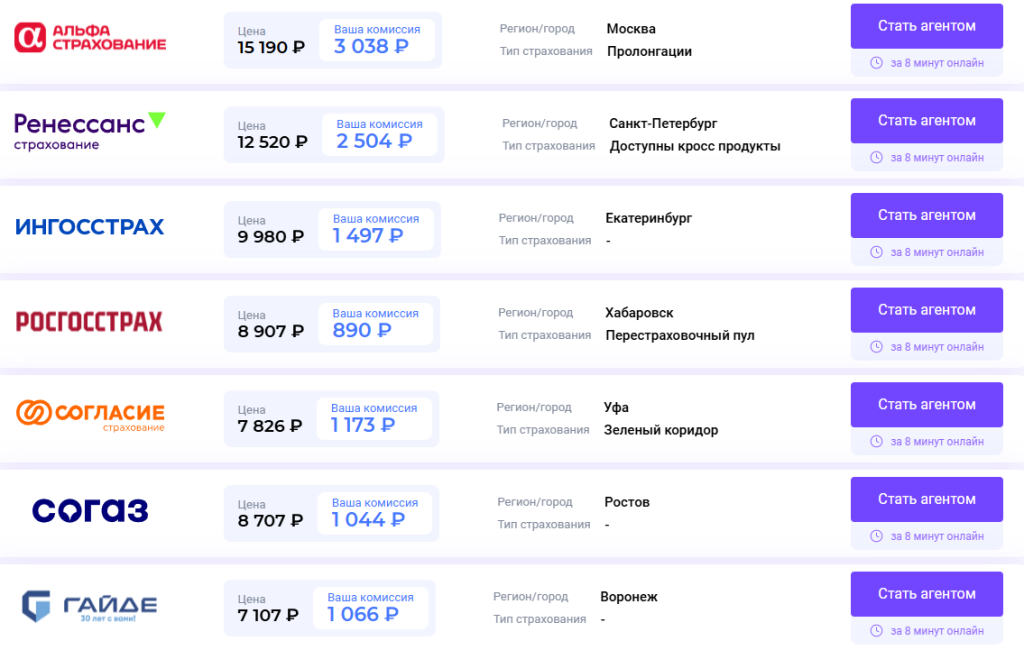The height and width of the screenshot is (650, 1024).
Task: Click the Согласие страхование logo
Action: point(90,416)
